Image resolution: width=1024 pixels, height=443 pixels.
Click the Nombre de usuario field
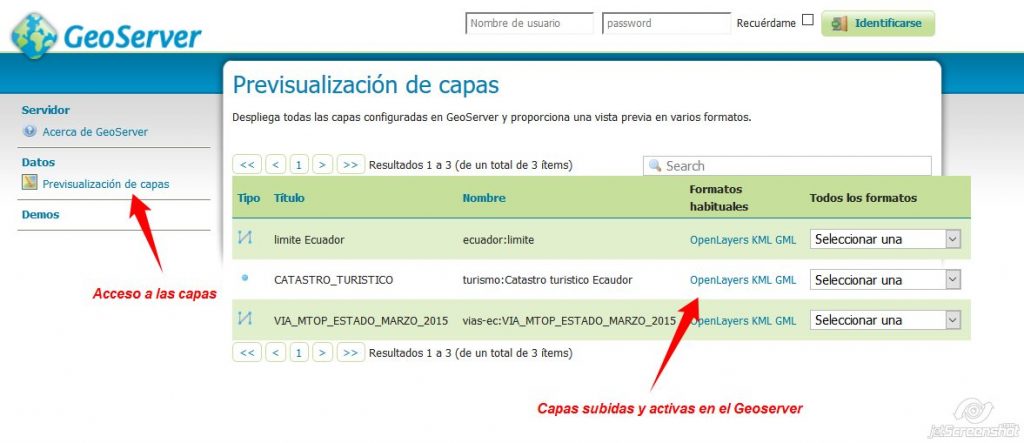(x=529, y=23)
